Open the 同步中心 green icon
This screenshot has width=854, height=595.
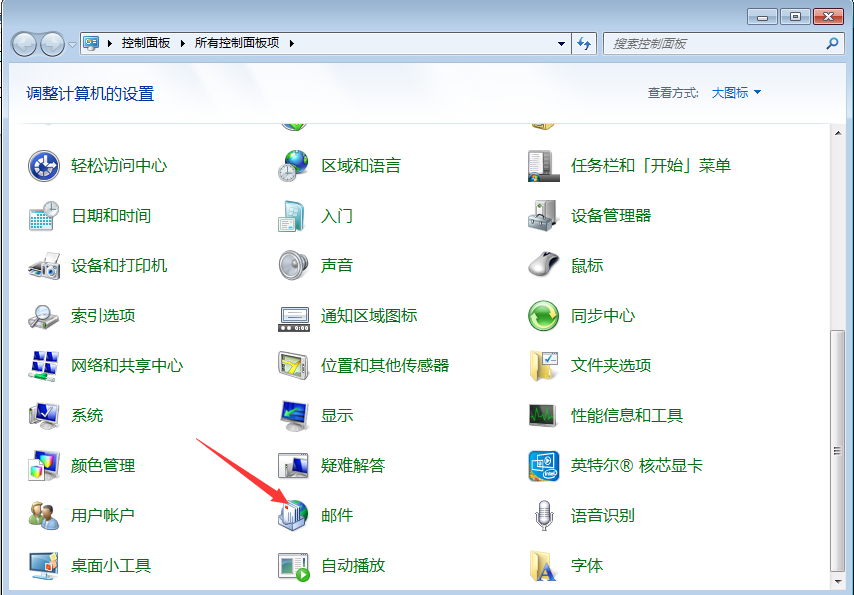544,316
